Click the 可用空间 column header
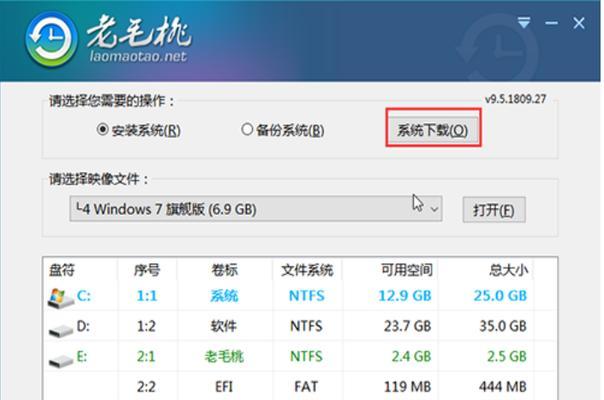 tap(406, 270)
